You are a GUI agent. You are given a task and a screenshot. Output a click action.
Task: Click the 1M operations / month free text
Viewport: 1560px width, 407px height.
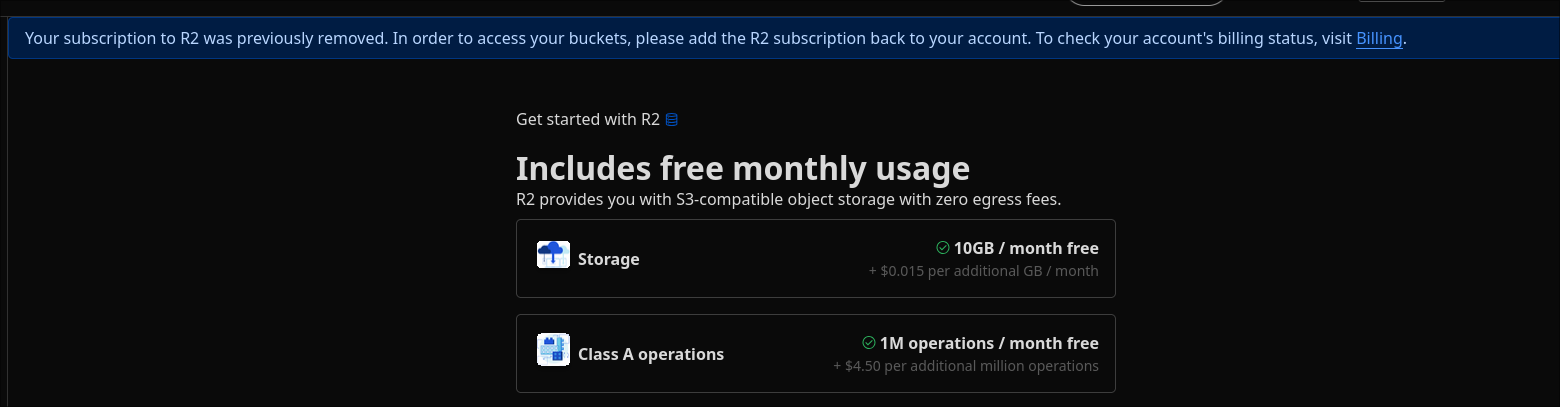pyautogui.click(x=989, y=343)
